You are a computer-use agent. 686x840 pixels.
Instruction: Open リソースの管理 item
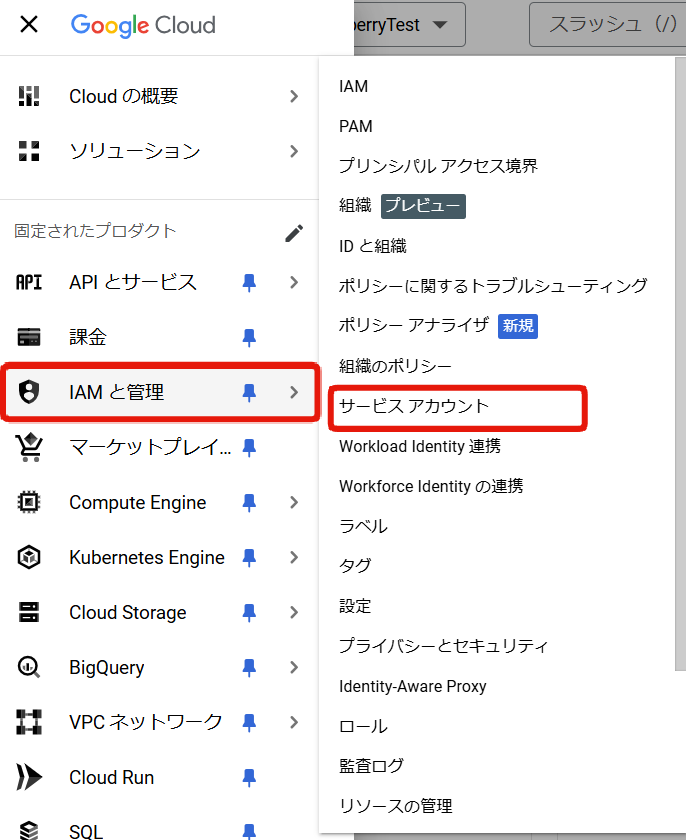396,806
